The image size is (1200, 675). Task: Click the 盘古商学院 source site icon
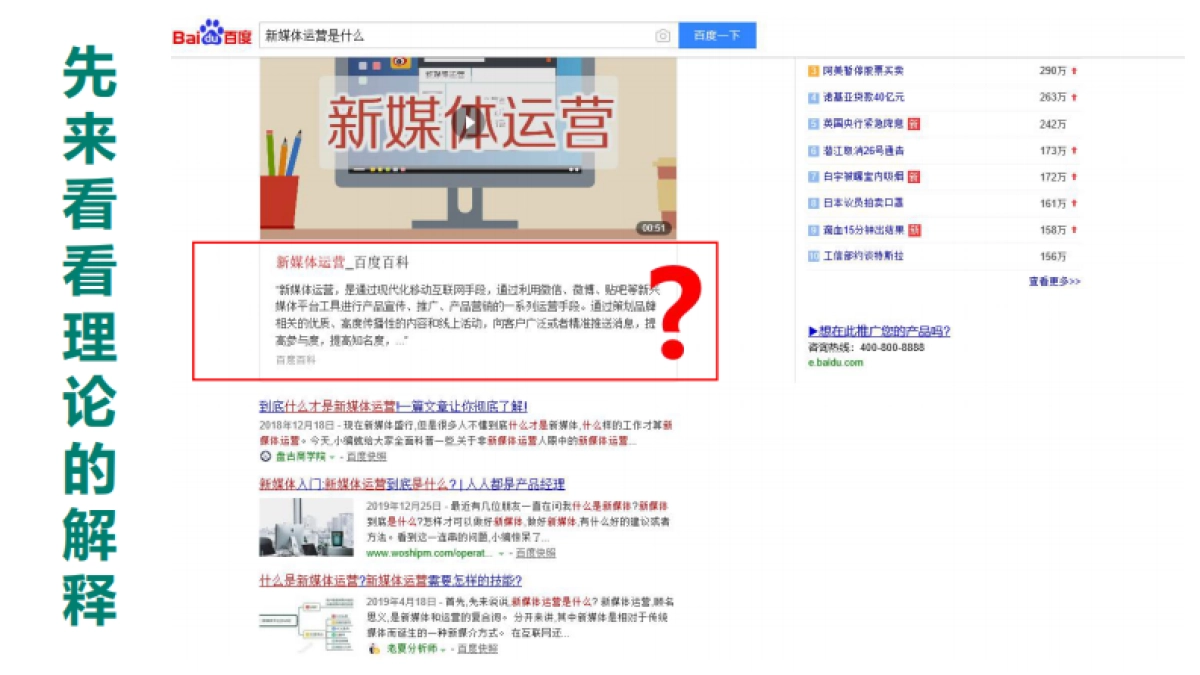[x=265, y=456]
